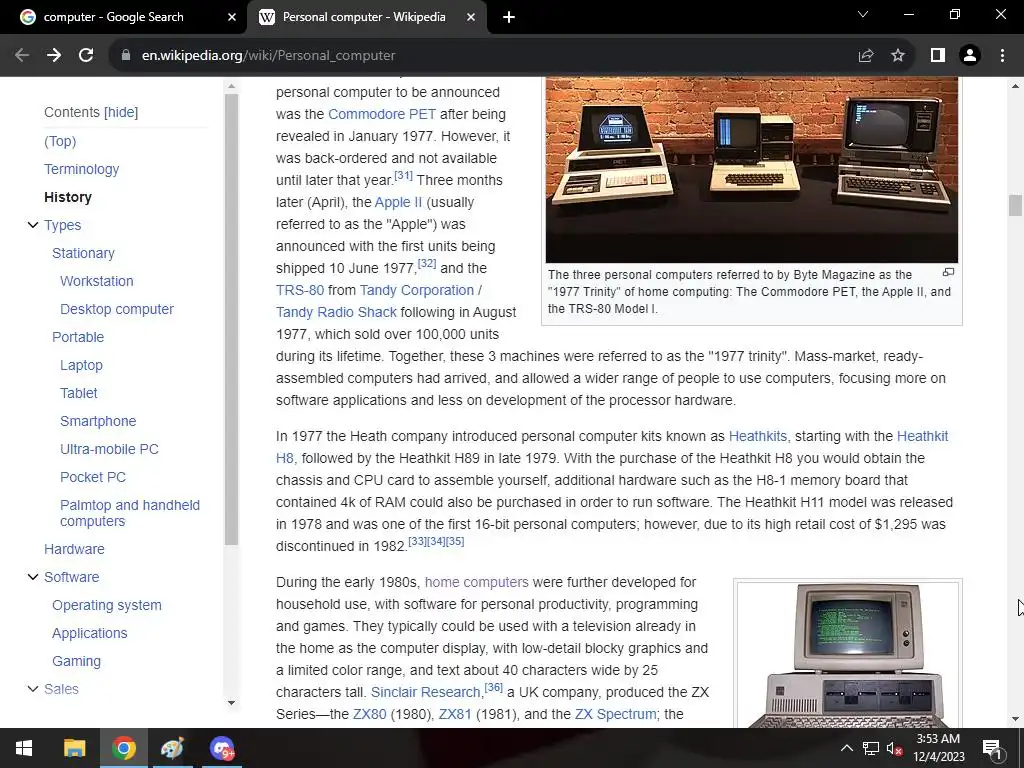Collapse the Types section in contents

pos(33,225)
